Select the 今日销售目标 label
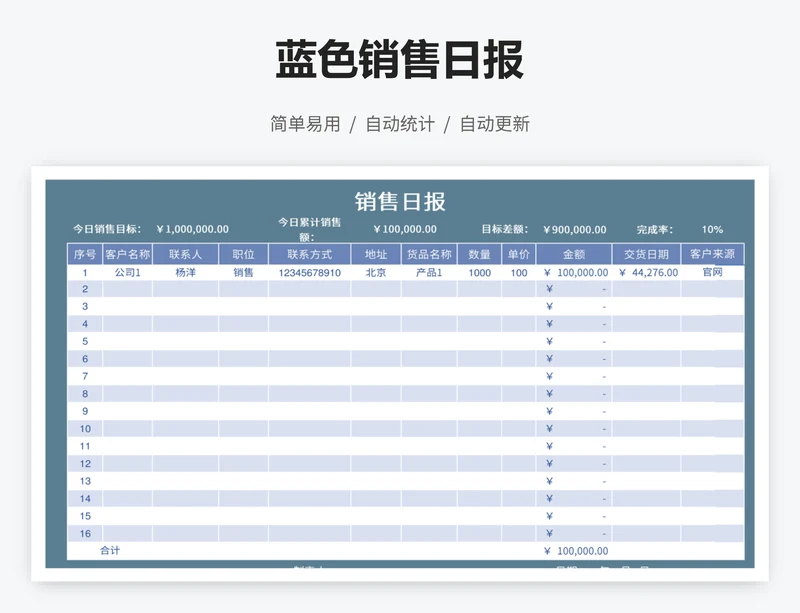The height and width of the screenshot is (613, 800). [107, 229]
